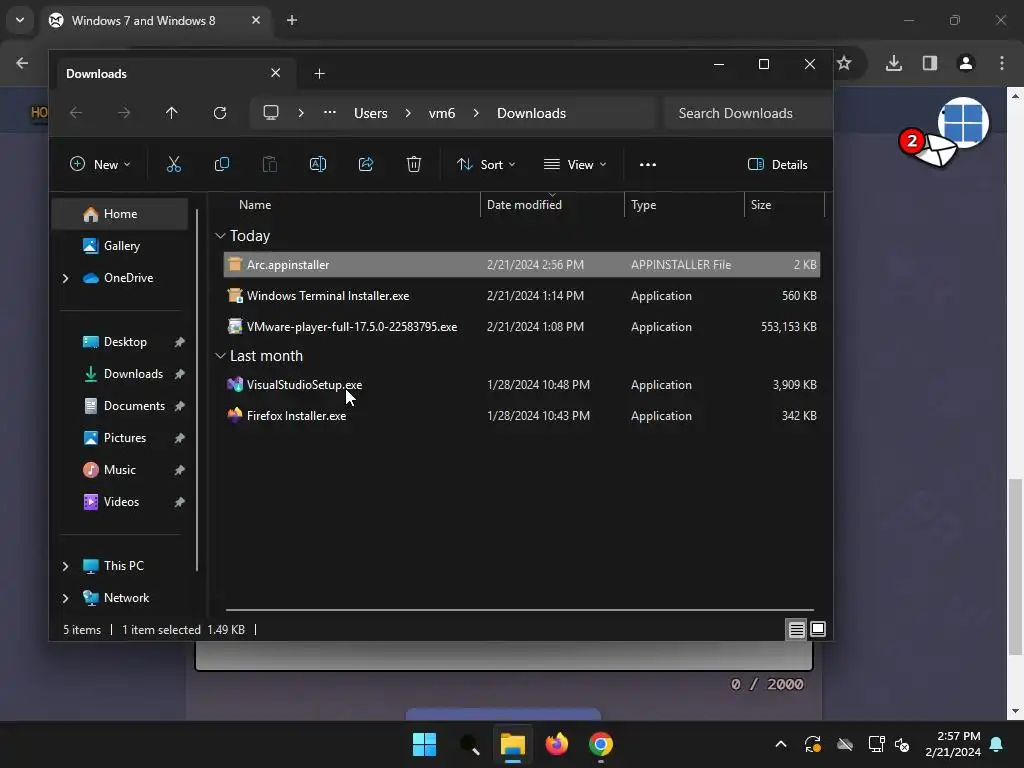Expand OneDrive in navigation pane

click(x=65, y=278)
